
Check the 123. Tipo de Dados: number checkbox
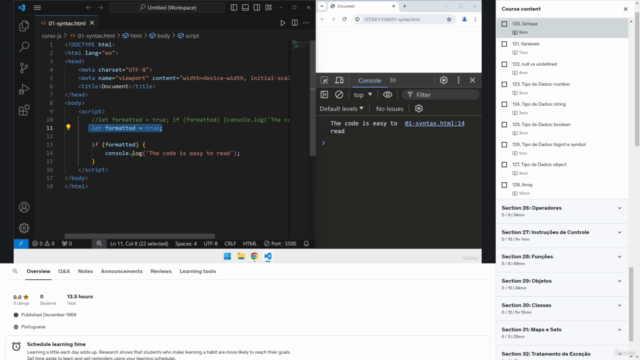tap(504, 84)
